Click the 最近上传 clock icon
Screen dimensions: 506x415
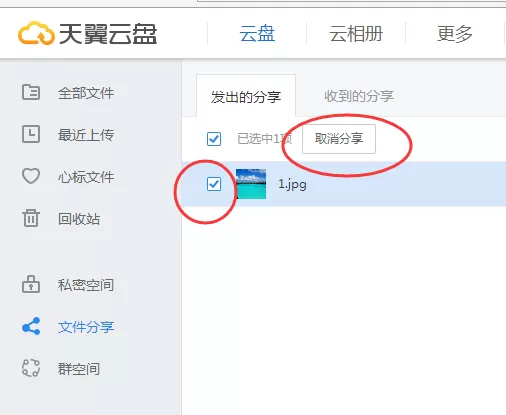(31, 134)
